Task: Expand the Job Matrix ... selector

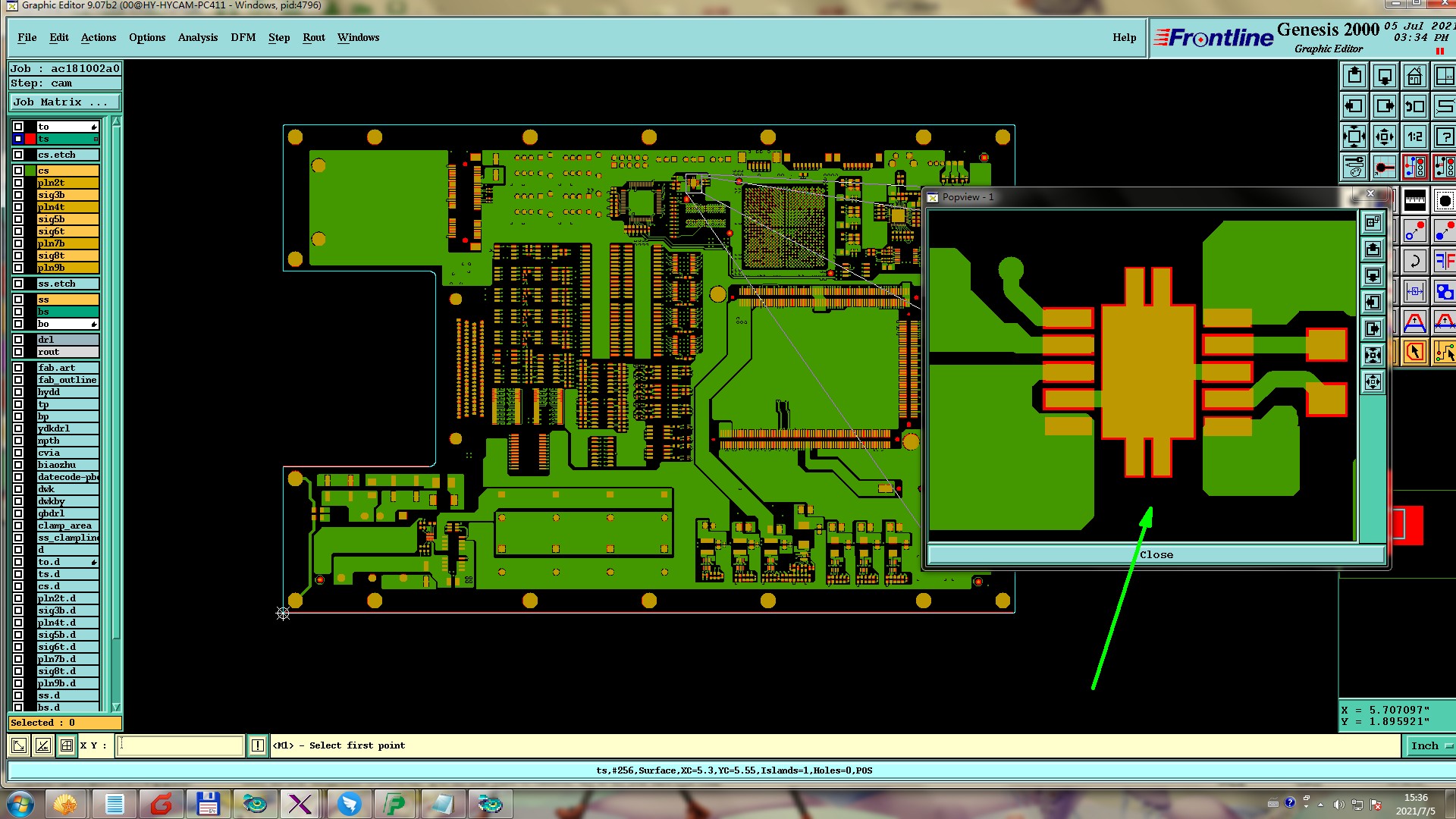Action: [64, 102]
